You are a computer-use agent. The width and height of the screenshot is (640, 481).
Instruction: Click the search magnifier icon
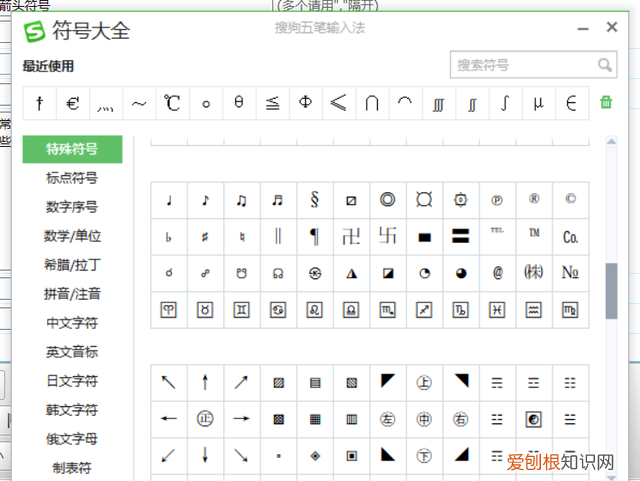(604, 65)
